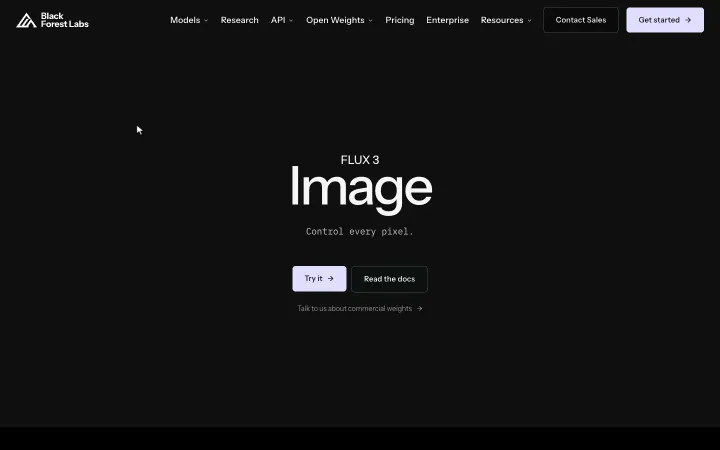This screenshot has width=720, height=450.
Task: Click the Black Forest Labs triangle logo icon
Action: click(x=26, y=20)
